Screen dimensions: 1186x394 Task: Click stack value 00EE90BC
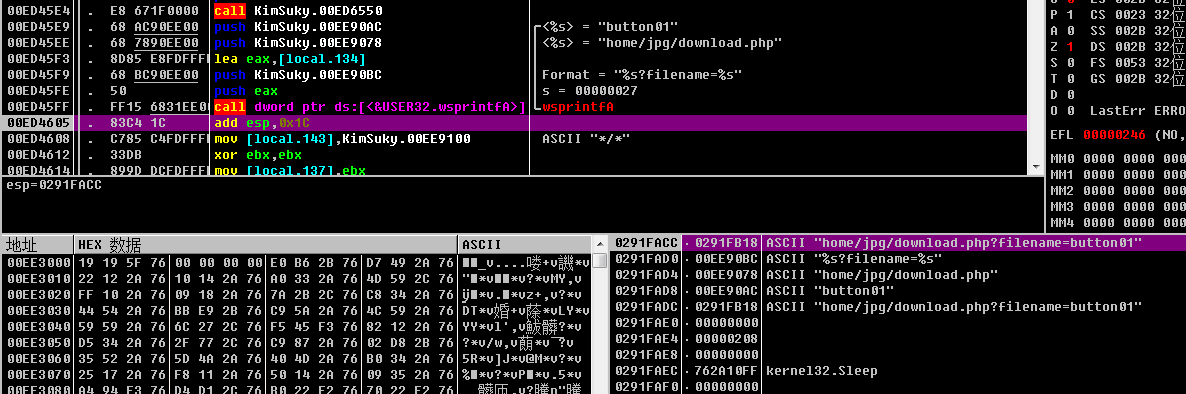pos(727,259)
